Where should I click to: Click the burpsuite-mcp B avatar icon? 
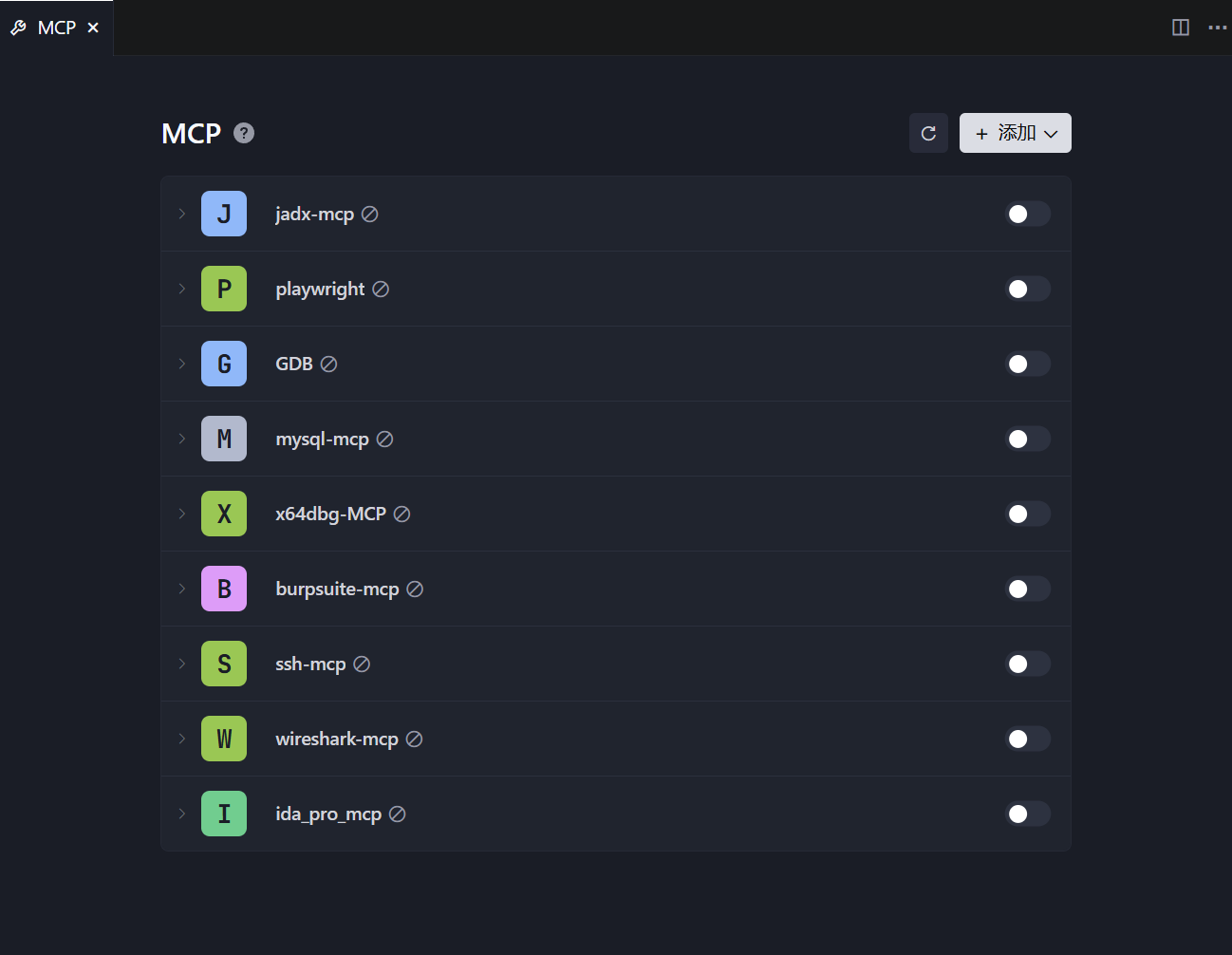(224, 589)
